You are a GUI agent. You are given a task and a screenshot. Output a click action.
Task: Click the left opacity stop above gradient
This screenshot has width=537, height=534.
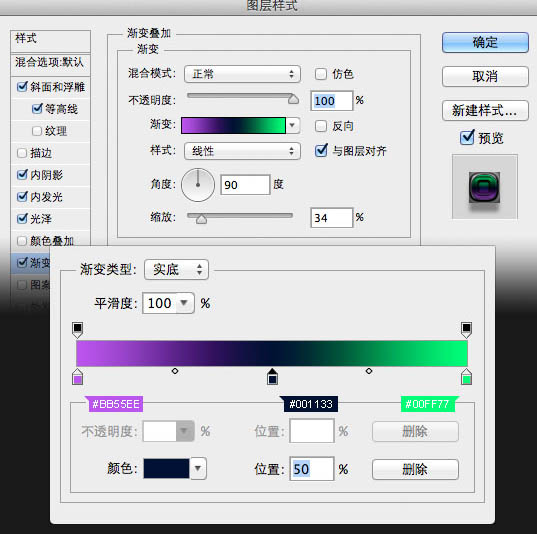coord(78,330)
